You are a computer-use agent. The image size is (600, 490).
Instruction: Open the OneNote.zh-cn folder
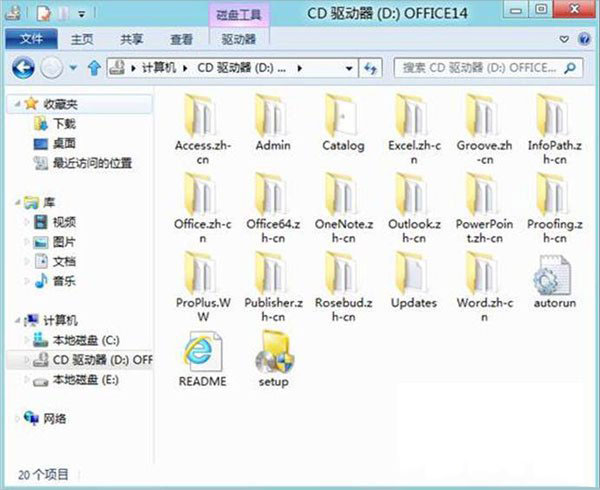coord(343,208)
